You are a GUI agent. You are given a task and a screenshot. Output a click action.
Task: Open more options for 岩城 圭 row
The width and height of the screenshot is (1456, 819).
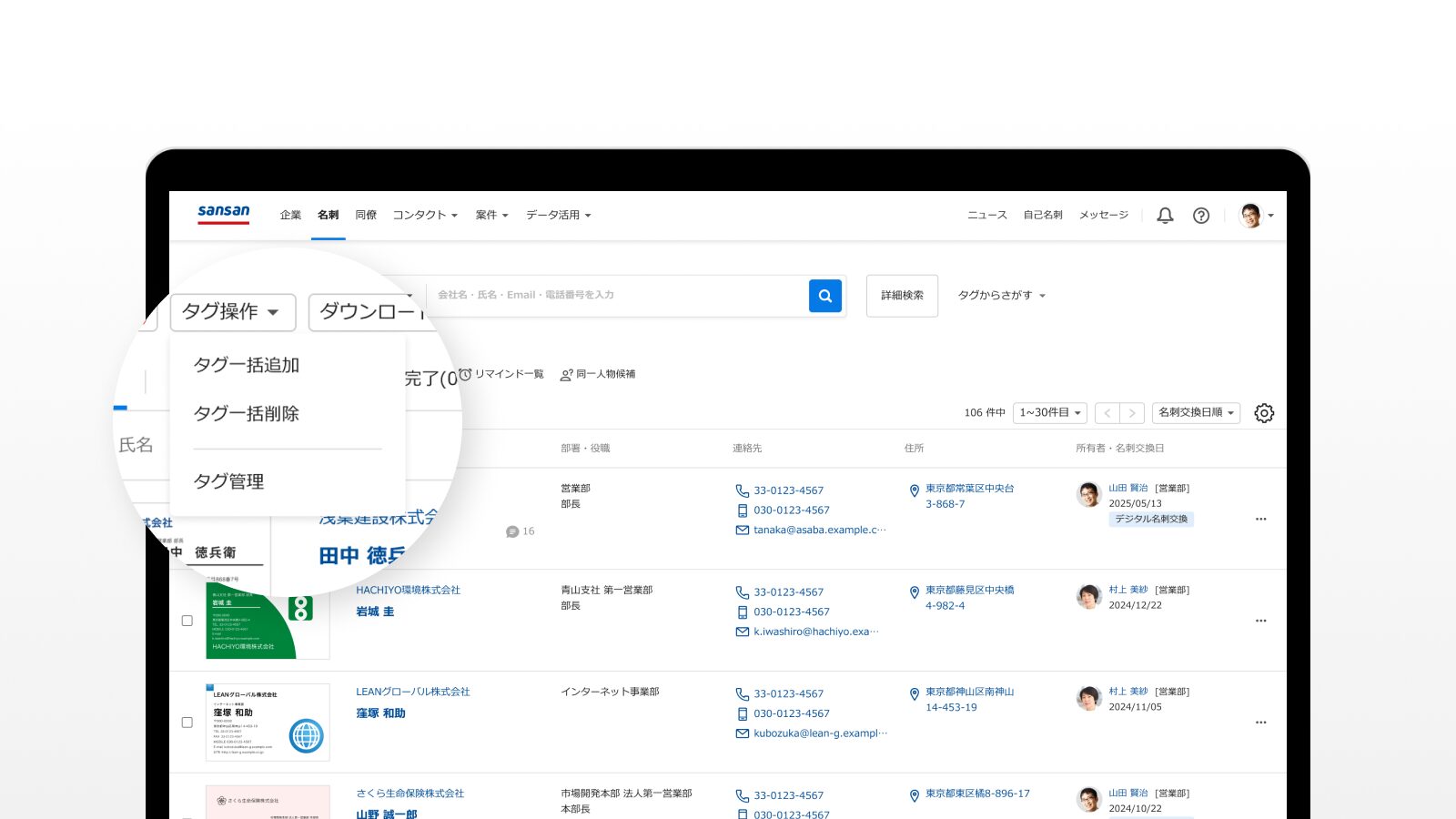click(1260, 621)
